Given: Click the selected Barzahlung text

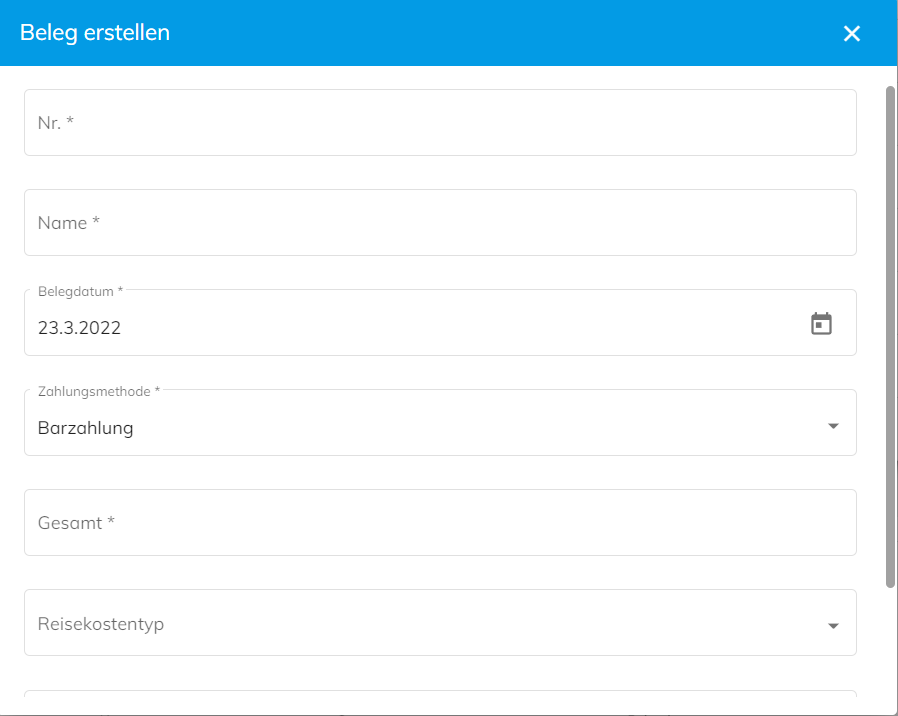Looking at the screenshot, I should [x=85, y=428].
